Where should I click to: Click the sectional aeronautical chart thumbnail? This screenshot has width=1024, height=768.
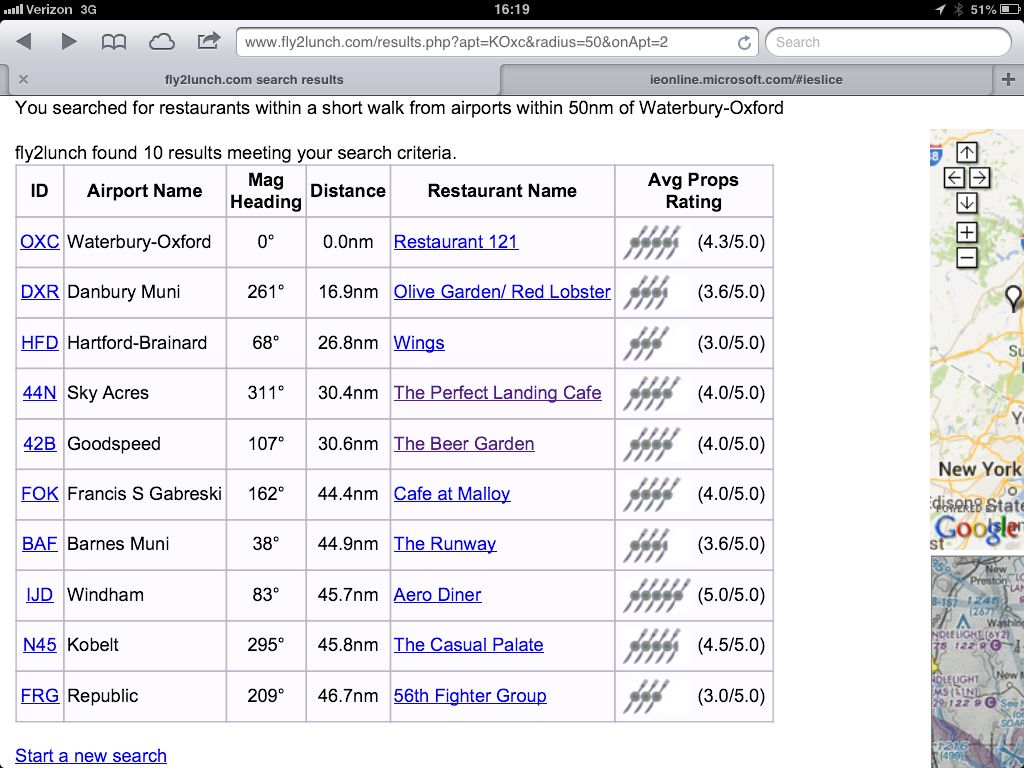click(977, 662)
